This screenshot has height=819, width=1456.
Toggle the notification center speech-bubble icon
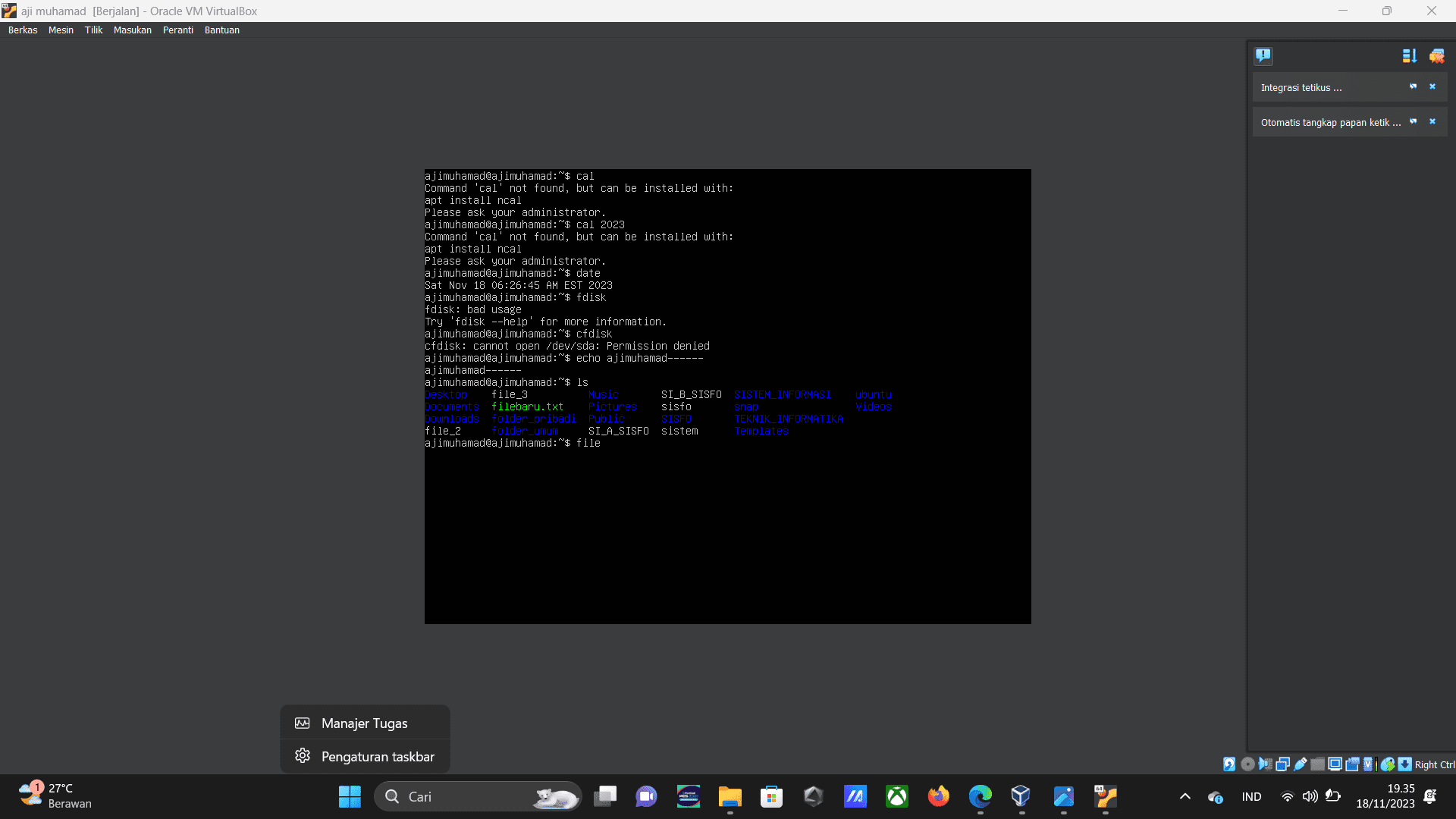coord(1263,55)
